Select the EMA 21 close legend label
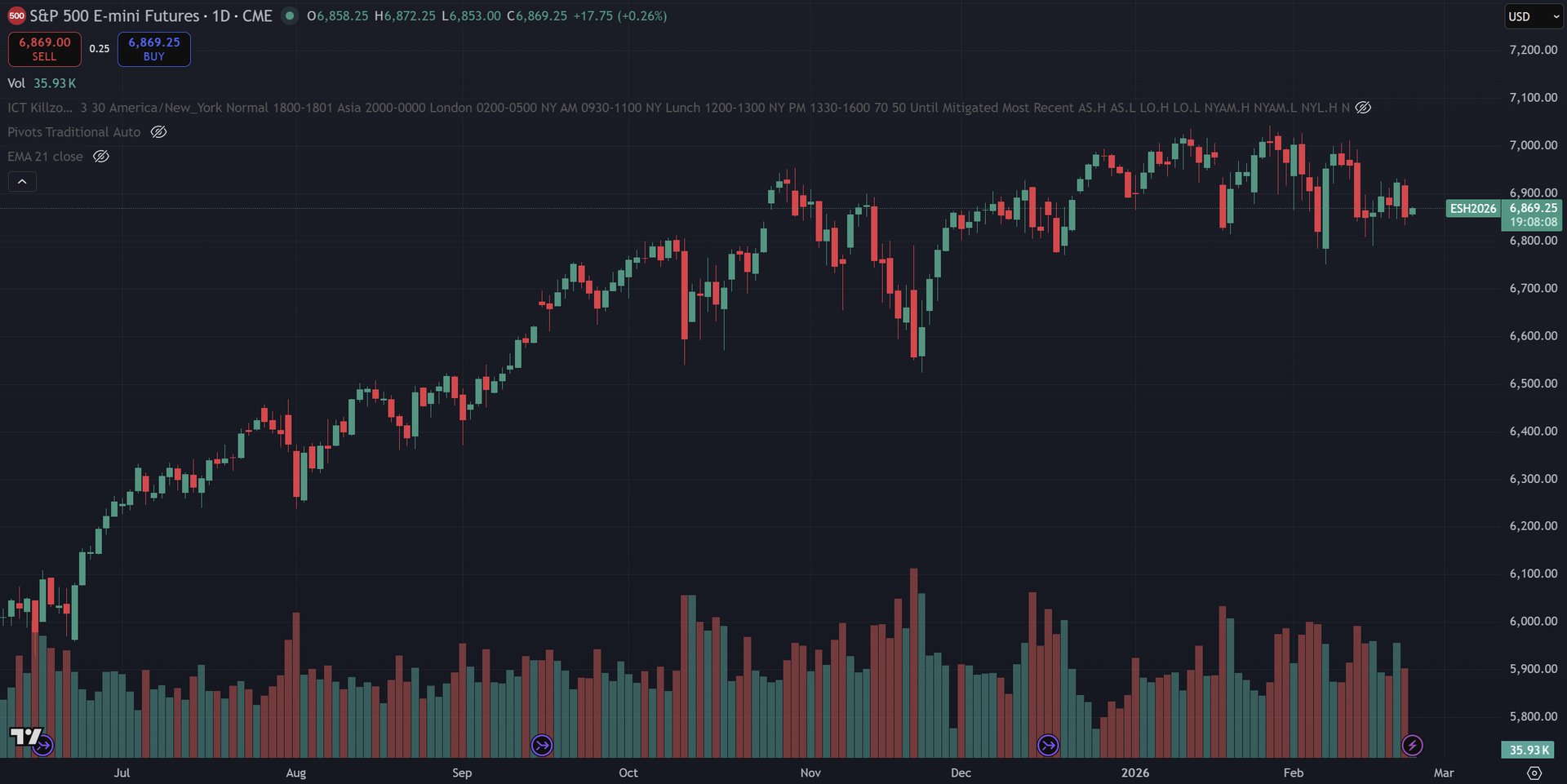This screenshot has height=784, width=1567. pyautogui.click(x=46, y=157)
